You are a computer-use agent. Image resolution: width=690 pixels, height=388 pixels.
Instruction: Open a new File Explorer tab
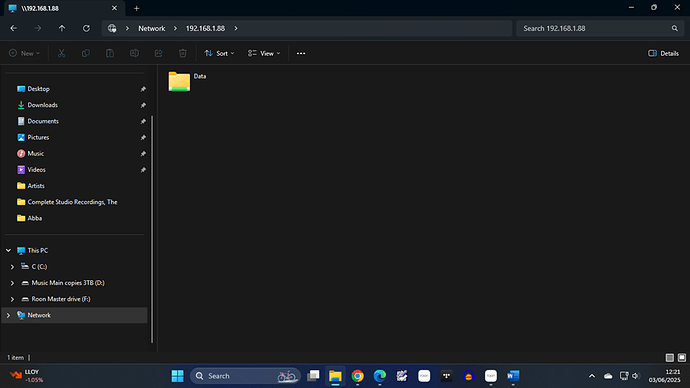136,8
